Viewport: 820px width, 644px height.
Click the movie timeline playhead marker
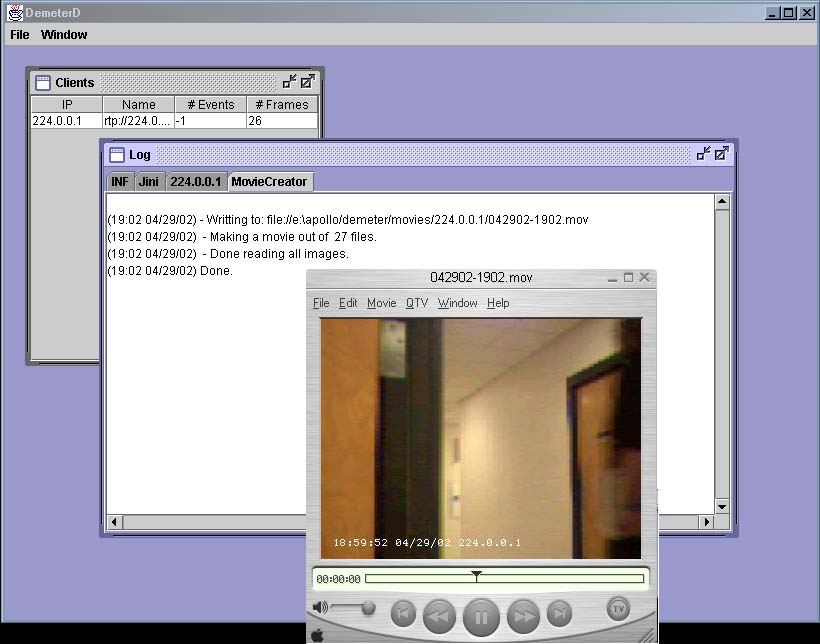476,575
